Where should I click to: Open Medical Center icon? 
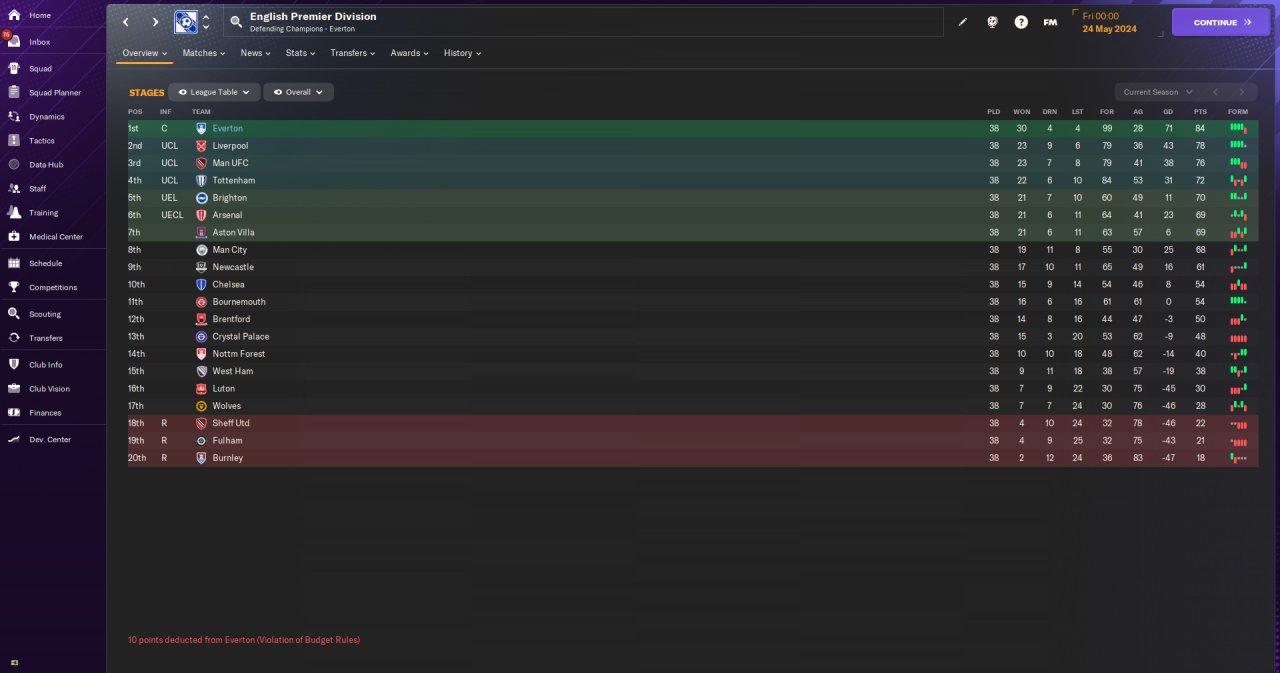[x=14, y=237]
